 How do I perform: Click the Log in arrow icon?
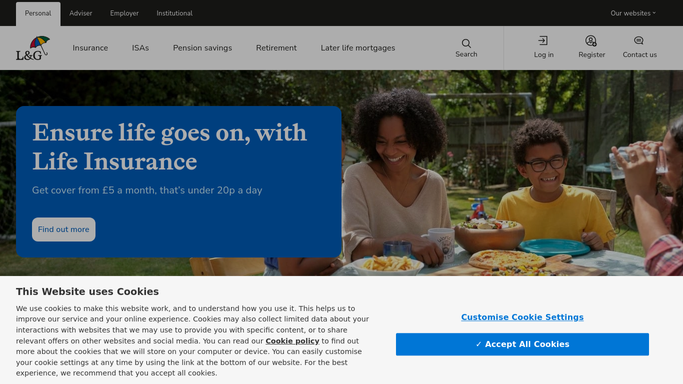[x=543, y=41]
